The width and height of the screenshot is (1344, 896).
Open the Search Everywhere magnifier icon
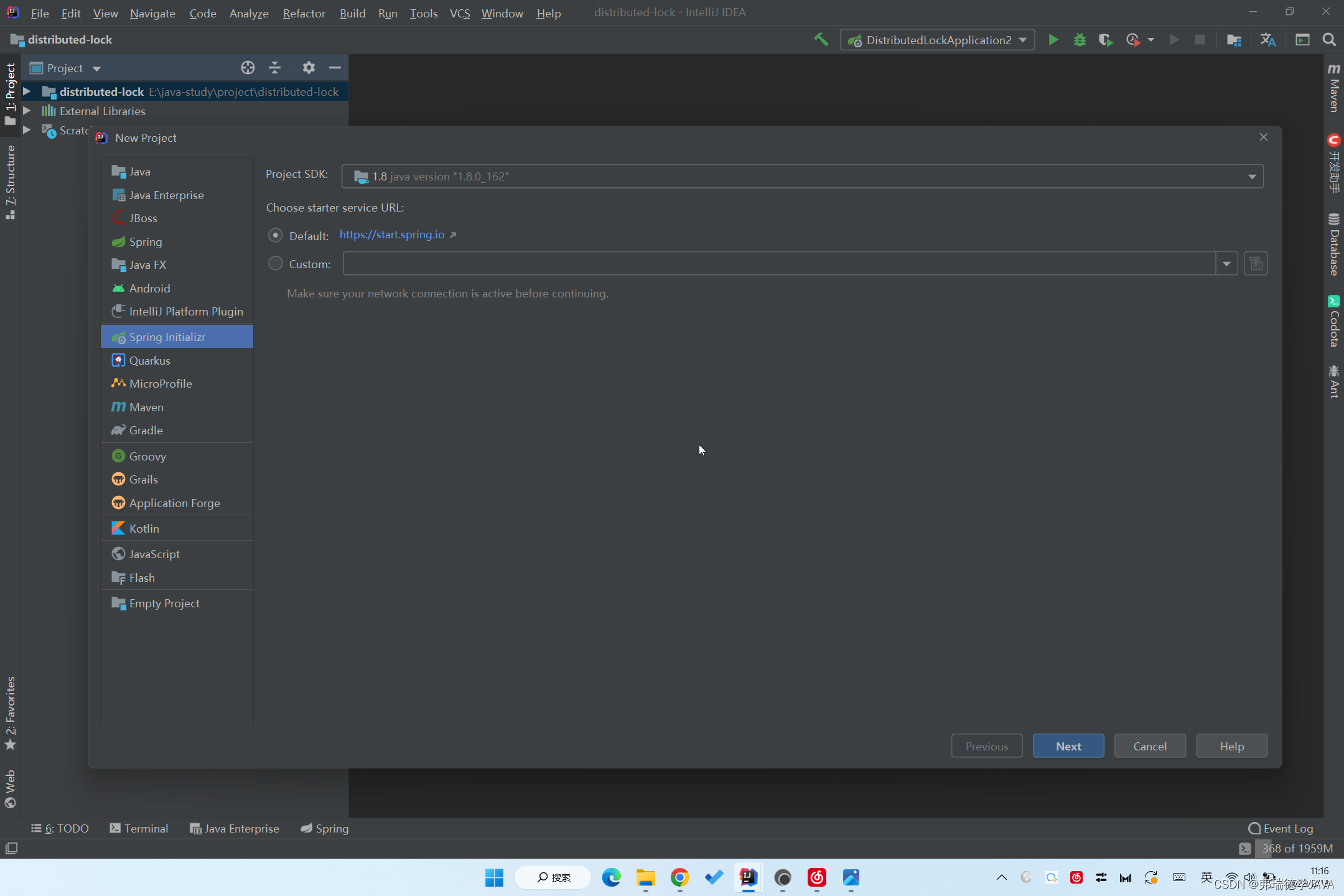coord(1329,40)
